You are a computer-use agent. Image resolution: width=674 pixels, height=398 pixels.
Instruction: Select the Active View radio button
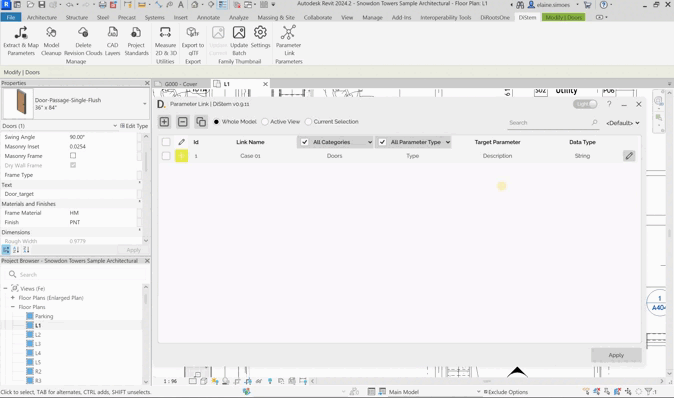pos(265,122)
